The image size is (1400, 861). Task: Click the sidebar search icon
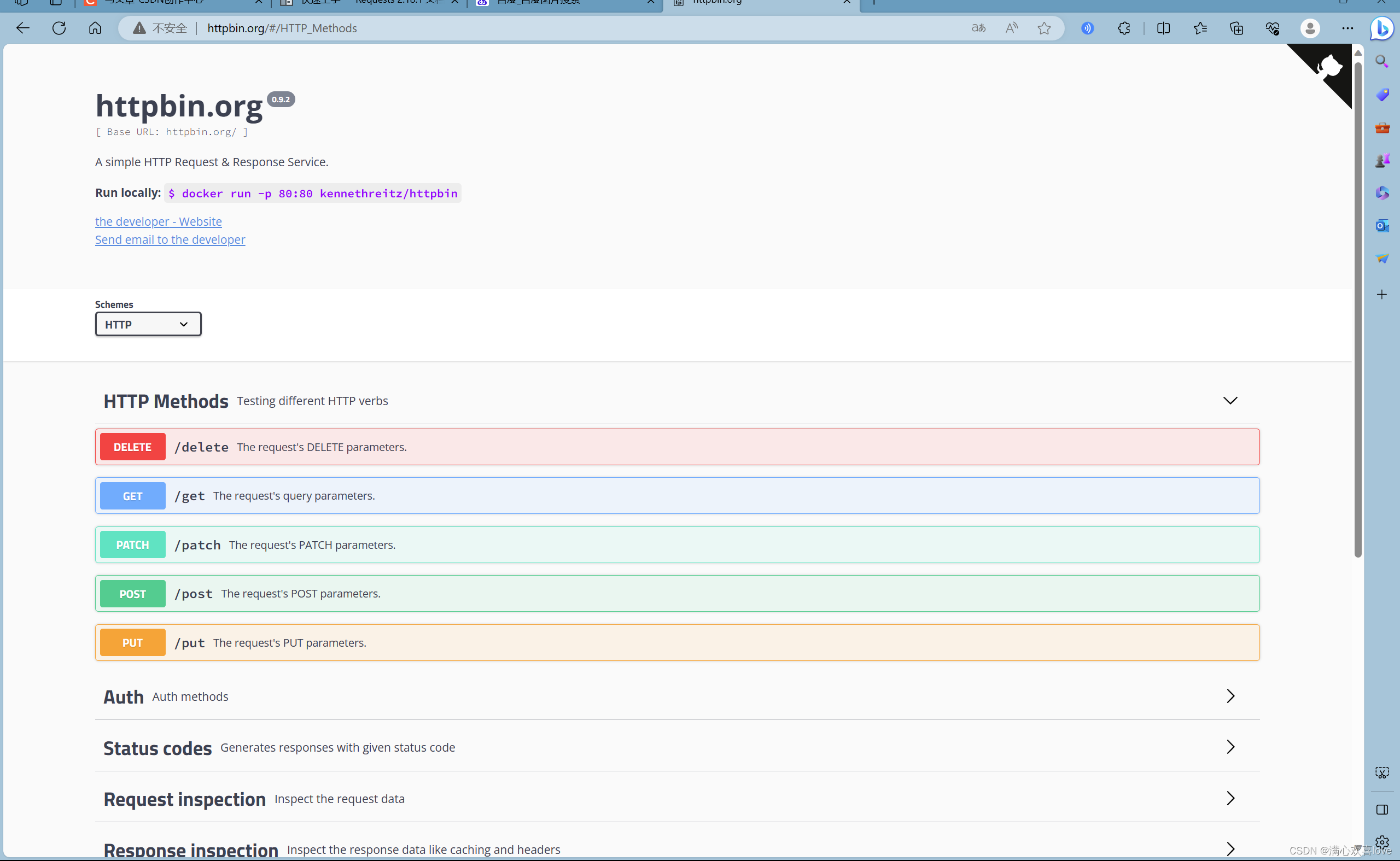pyautogui.click(x=1382, y=61)
